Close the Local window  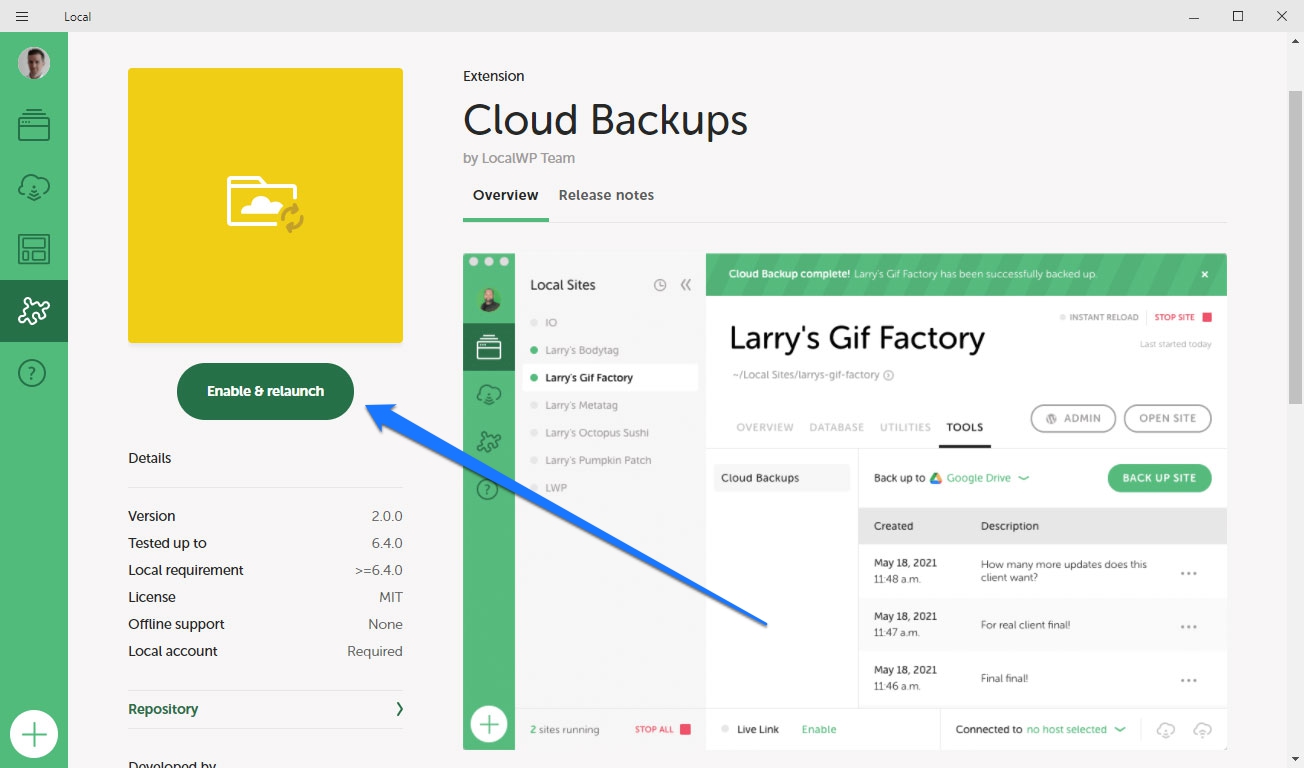tap(1282, 16)
